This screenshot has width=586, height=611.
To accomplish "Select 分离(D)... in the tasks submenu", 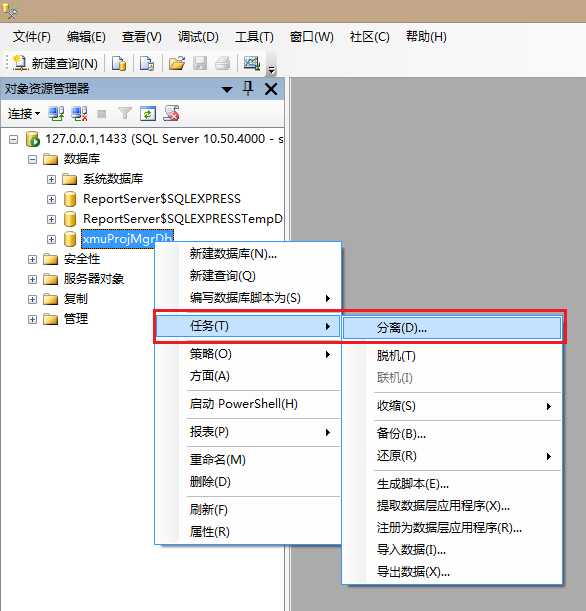I will click(x=452, y=328).
